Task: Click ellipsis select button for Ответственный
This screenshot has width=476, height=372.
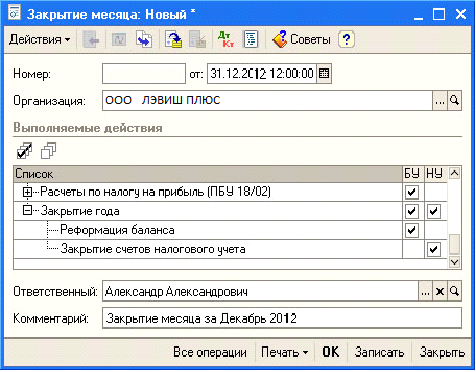Action: (425, 292)
